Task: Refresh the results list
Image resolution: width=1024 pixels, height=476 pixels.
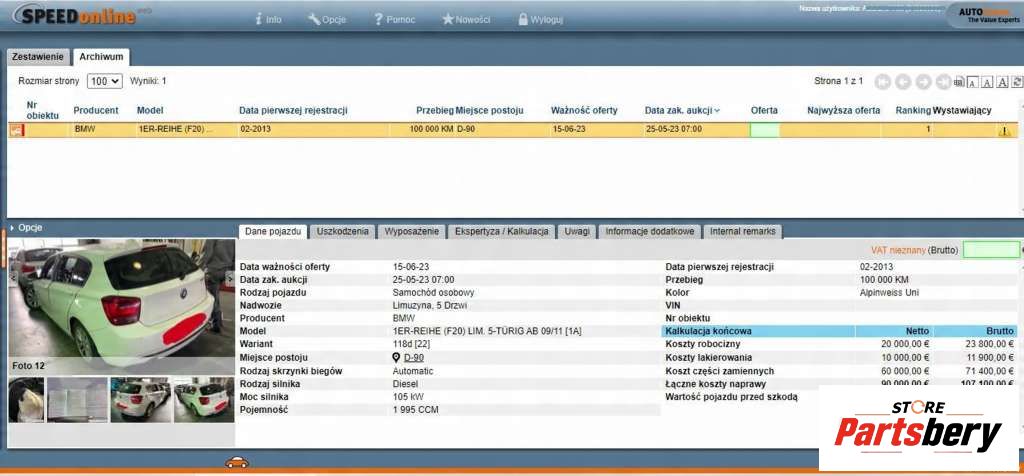Action: [x=1017, y=82]
